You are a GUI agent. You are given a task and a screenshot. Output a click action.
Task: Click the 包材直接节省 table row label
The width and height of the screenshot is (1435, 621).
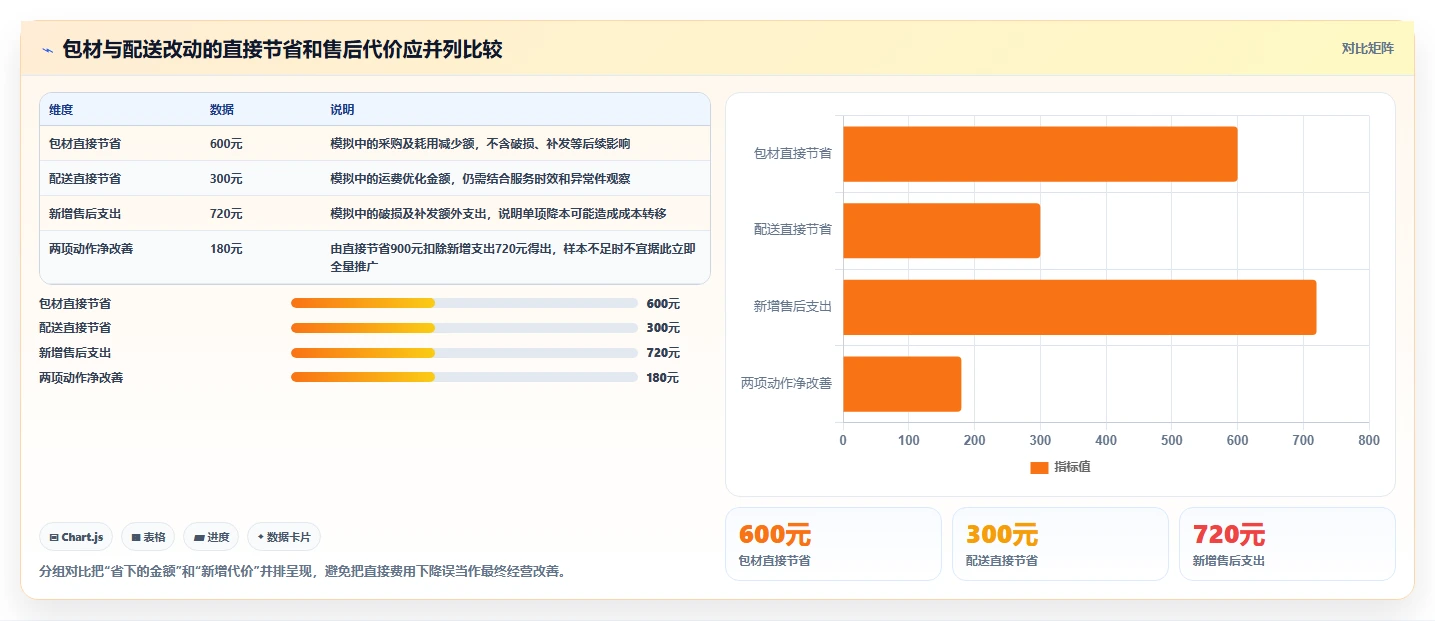coord(85,144)
